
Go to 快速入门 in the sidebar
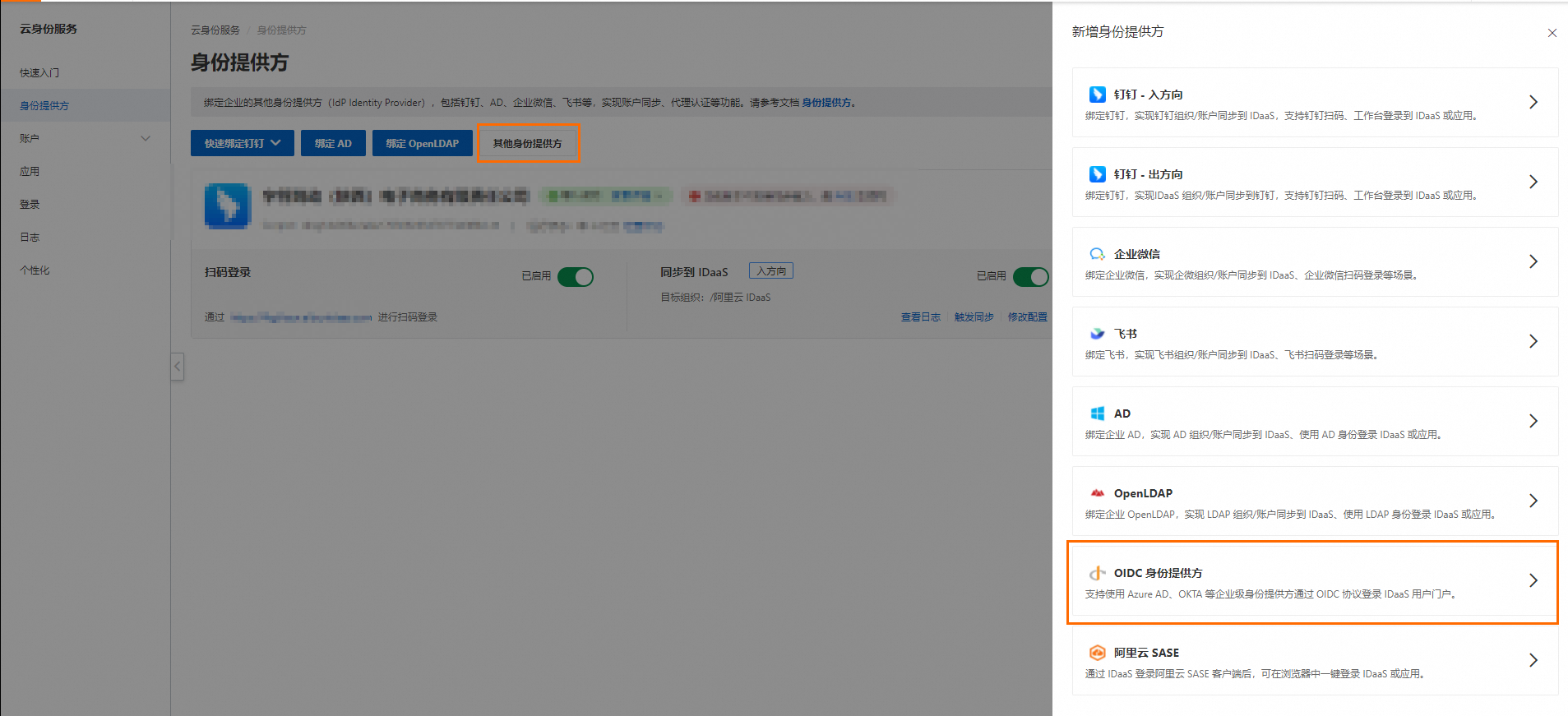[x=39, y=72]
